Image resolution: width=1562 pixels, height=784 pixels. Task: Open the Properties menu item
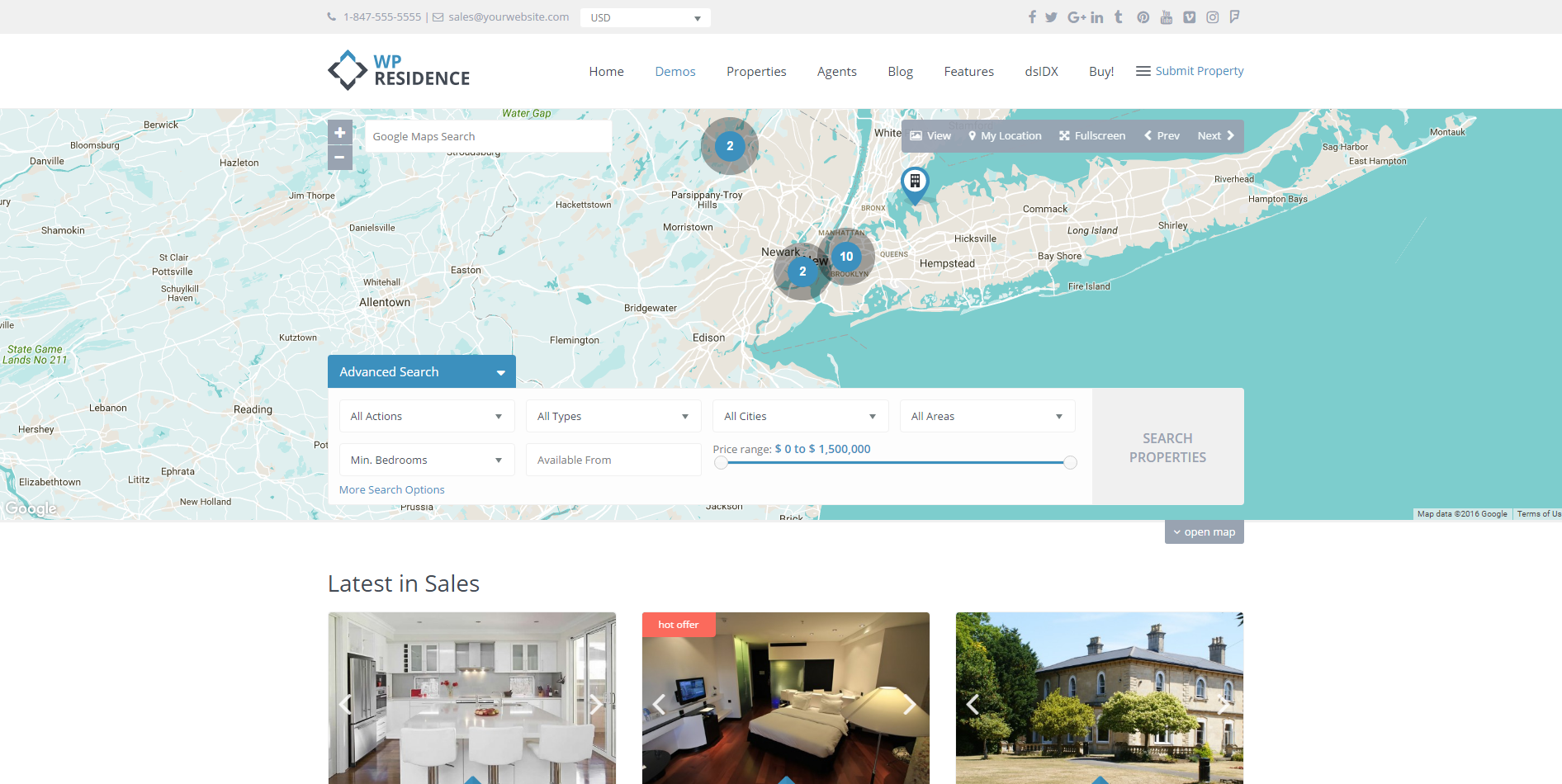[x=756, y=72]
